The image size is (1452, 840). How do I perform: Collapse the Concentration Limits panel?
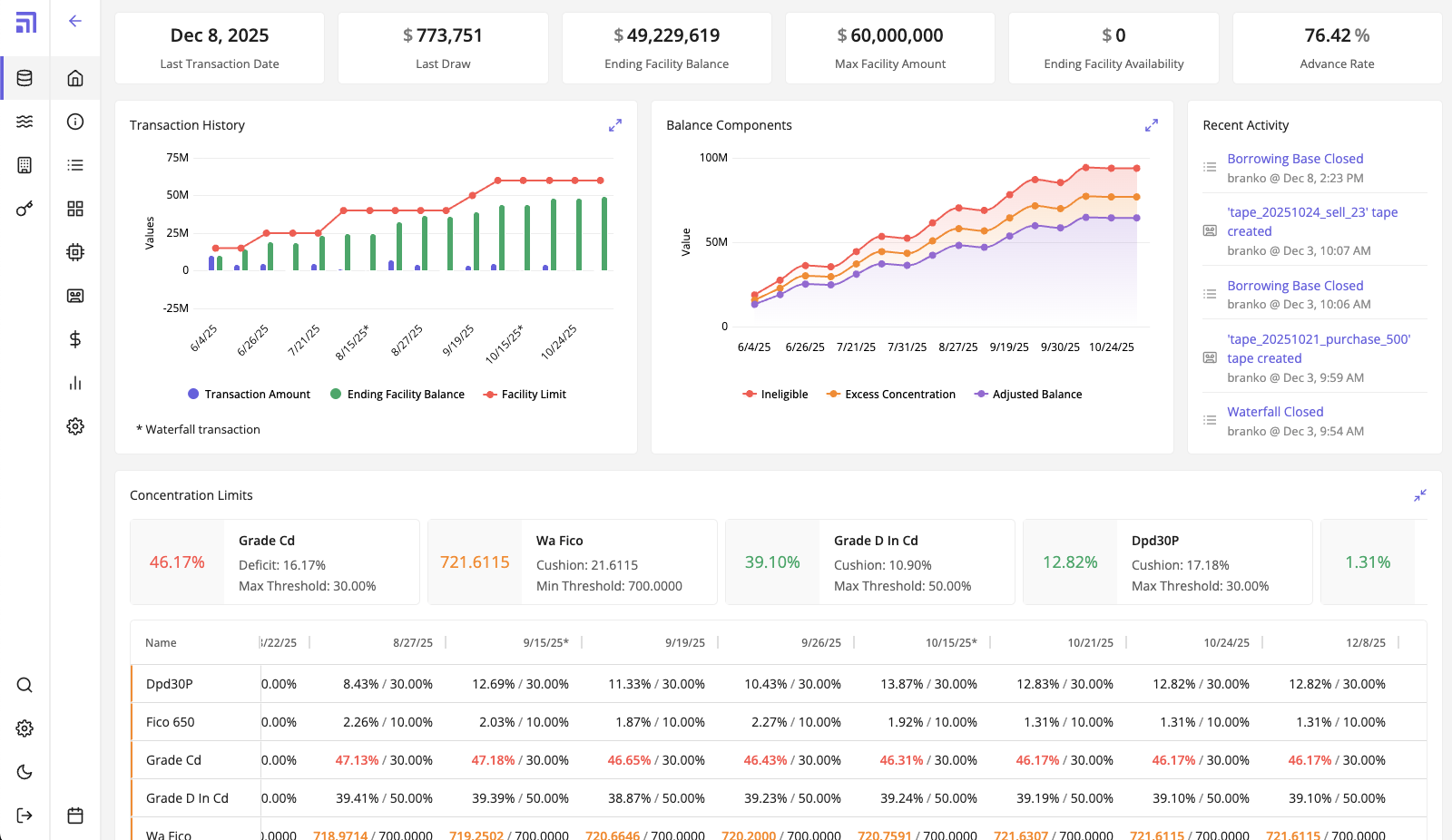(1420, 495)
